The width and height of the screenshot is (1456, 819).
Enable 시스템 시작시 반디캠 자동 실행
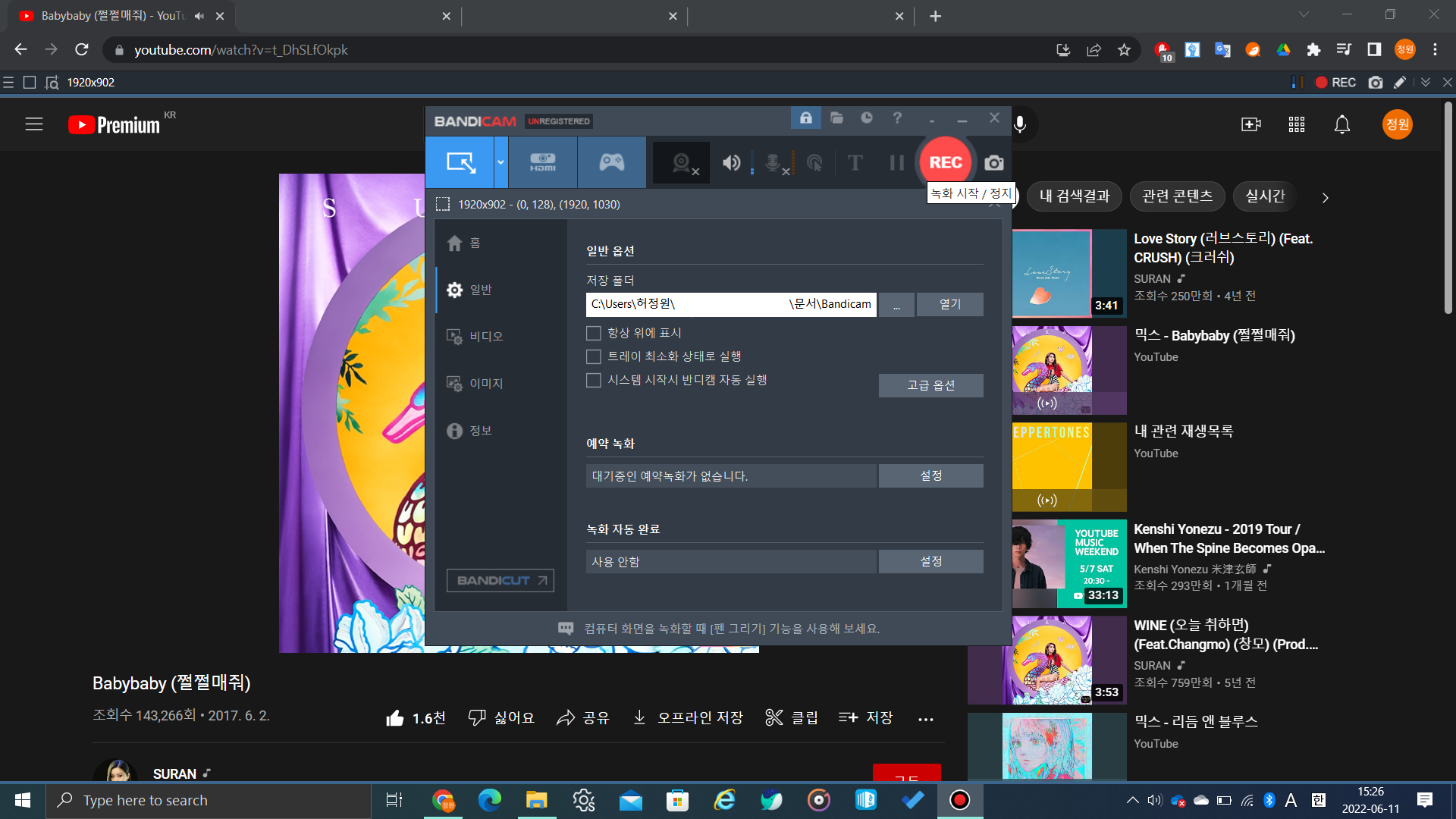point(594,380)
